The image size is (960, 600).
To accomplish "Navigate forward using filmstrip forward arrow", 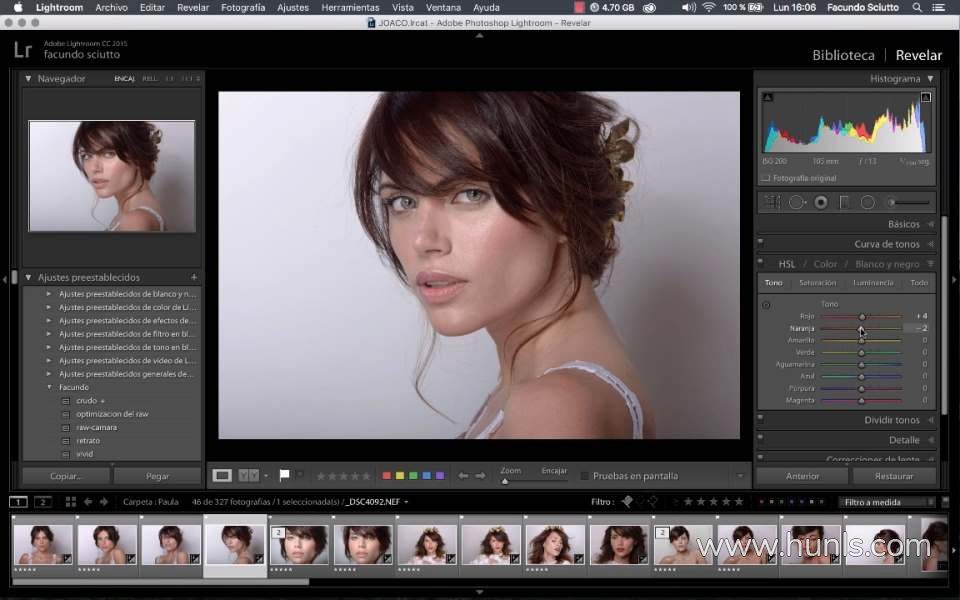I will point(104,502).
